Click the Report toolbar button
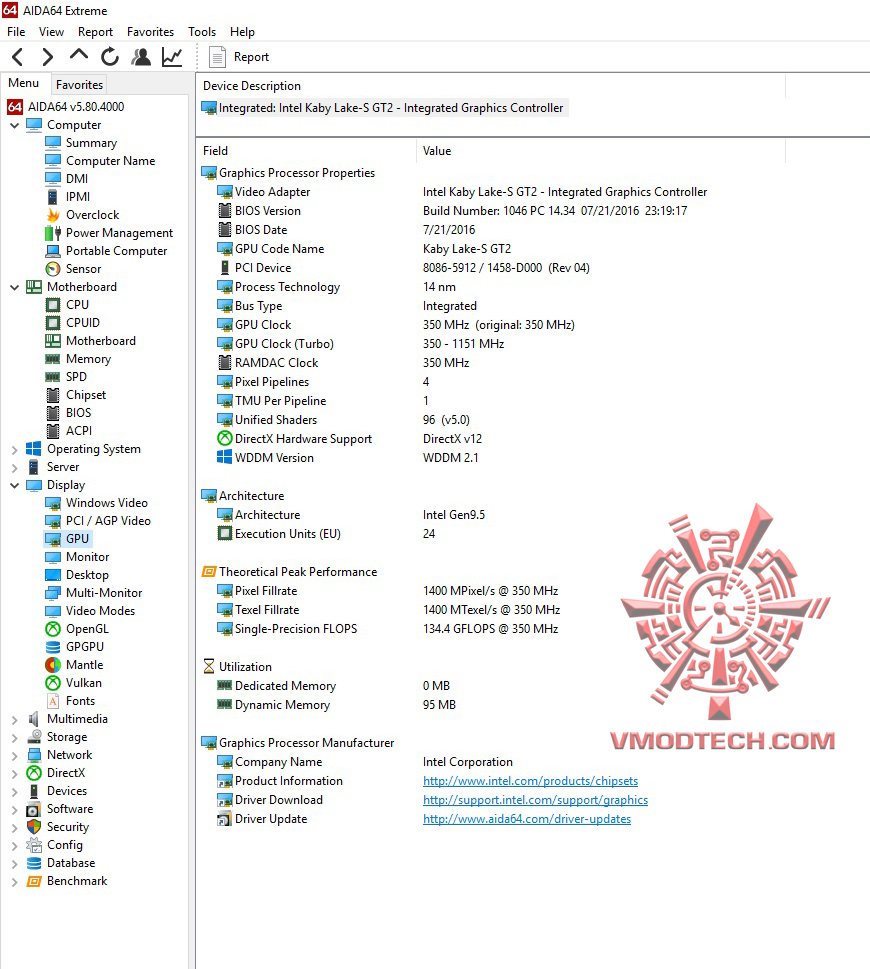 (x=240, y=57)
